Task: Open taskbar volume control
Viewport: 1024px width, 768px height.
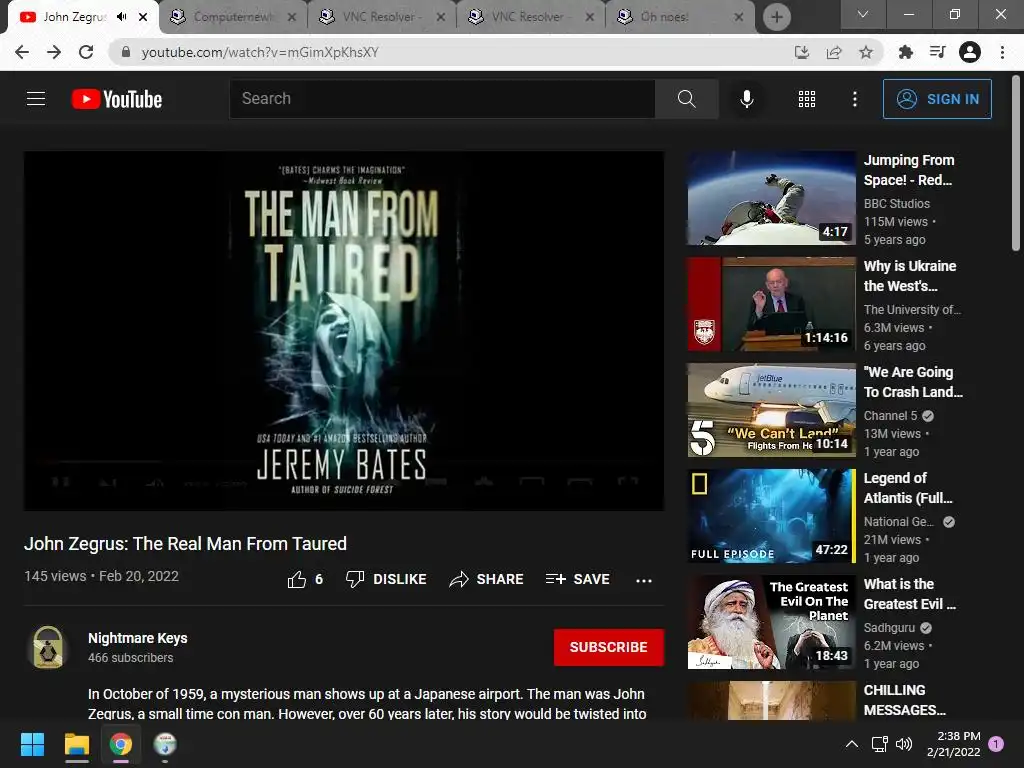Action: 904,744
